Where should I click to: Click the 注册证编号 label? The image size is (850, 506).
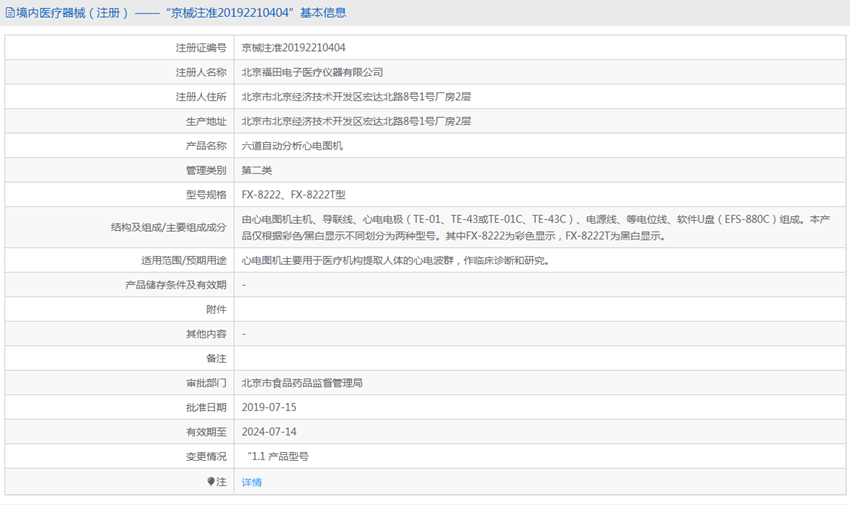[x=201, y=48]
